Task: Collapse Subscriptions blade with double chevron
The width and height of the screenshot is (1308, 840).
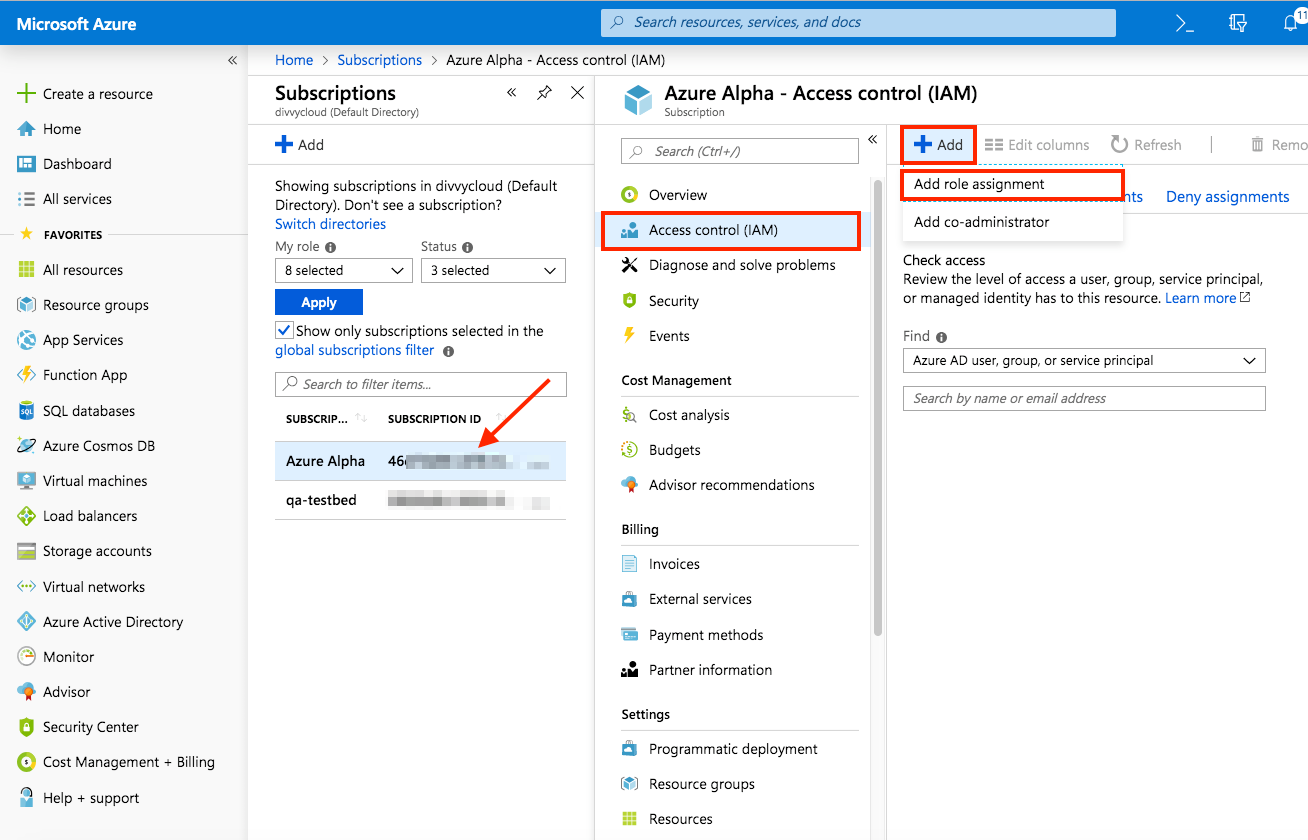Action: (511, 93)
